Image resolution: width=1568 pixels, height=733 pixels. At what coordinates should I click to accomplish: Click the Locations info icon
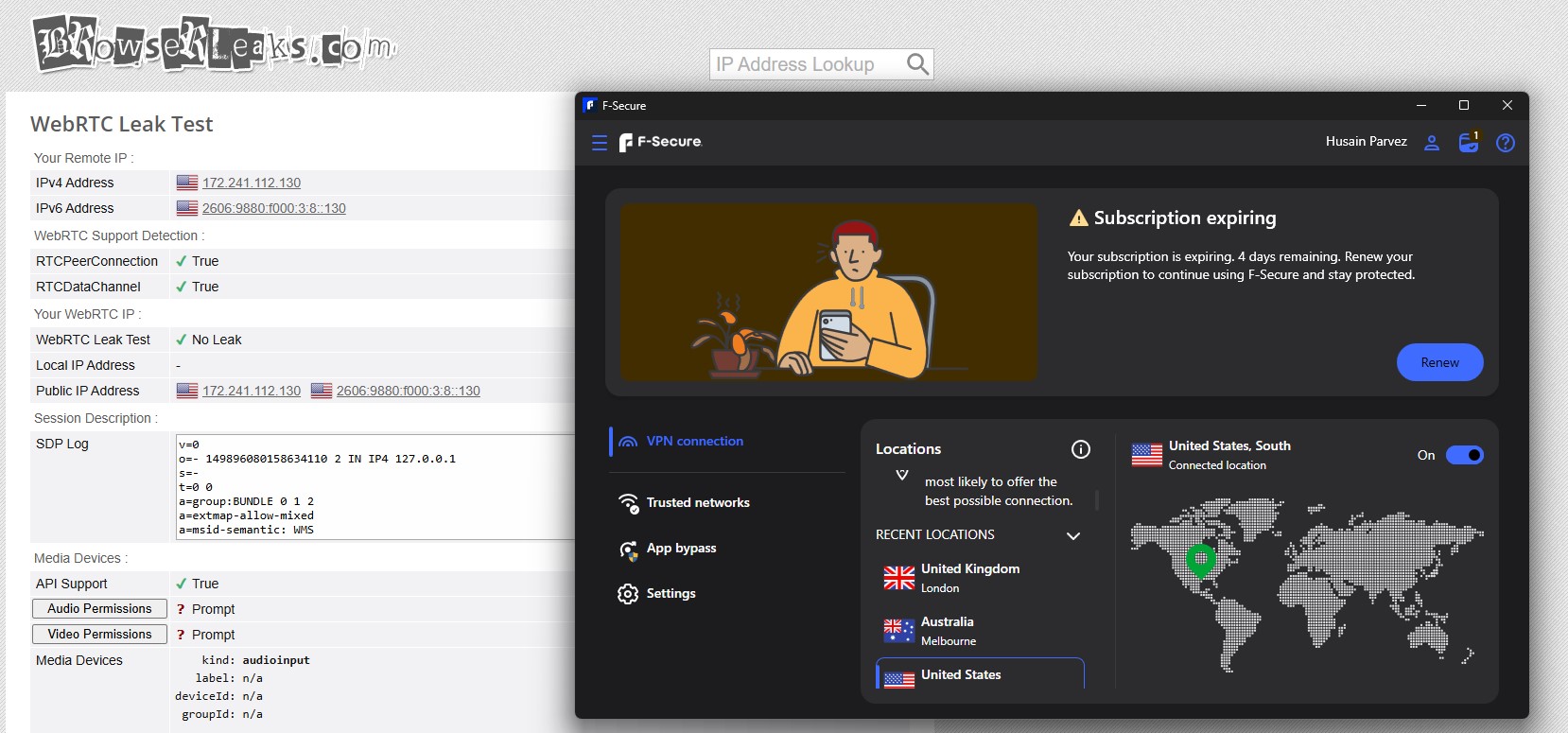click(1081, 449)
